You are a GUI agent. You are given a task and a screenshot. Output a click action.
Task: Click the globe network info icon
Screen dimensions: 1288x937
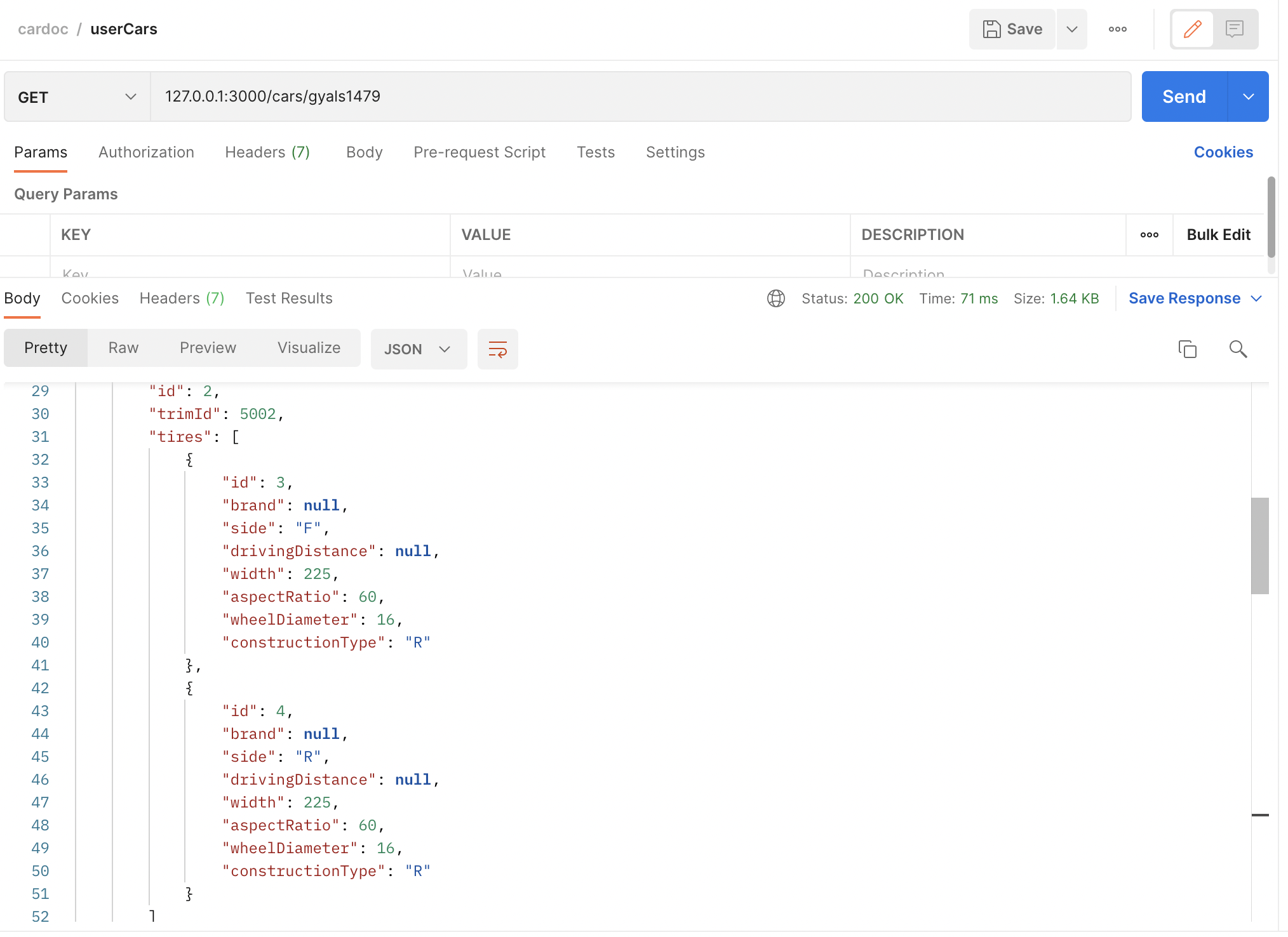pos(776,298)
